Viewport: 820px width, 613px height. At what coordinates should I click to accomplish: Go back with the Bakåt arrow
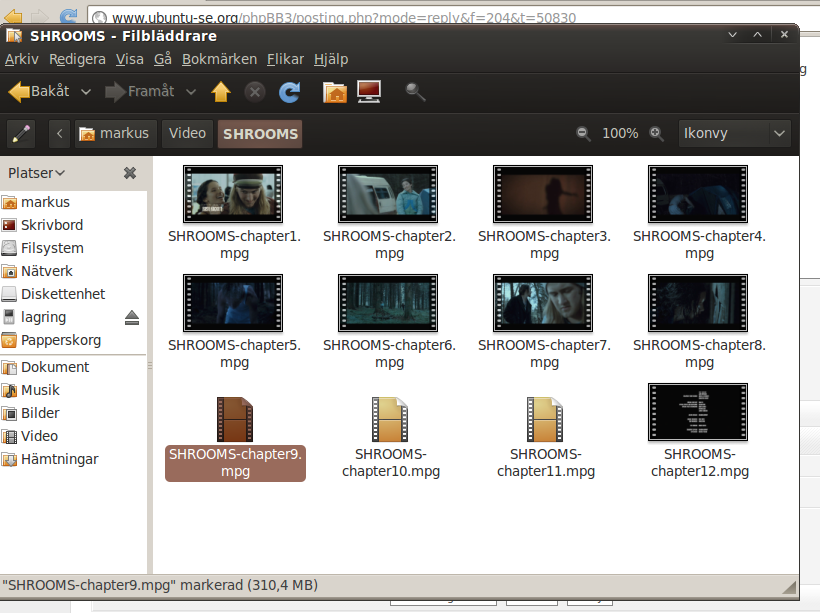tap(40, 92)
